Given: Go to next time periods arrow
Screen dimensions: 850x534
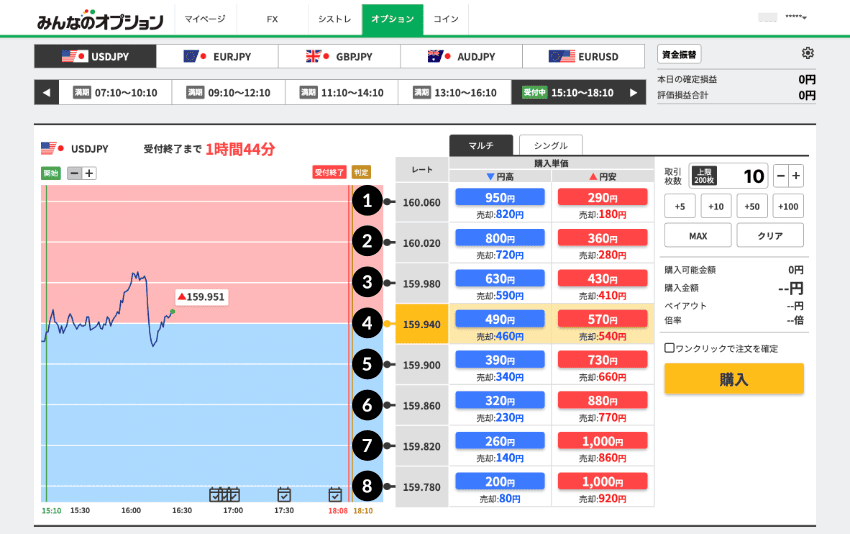Looking at the screenshot, I should pyautogui.click(x=633, y=93).
